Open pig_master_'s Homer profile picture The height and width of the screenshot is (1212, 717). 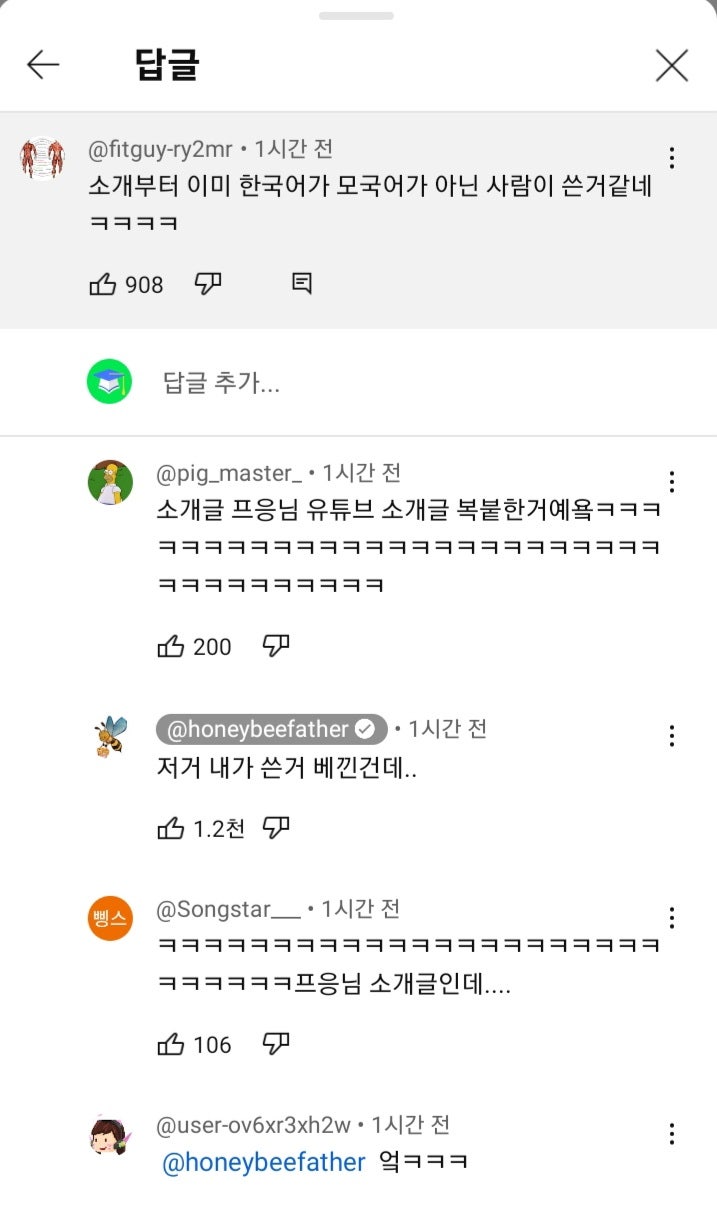pyautogui.click(x=110, y=483)
